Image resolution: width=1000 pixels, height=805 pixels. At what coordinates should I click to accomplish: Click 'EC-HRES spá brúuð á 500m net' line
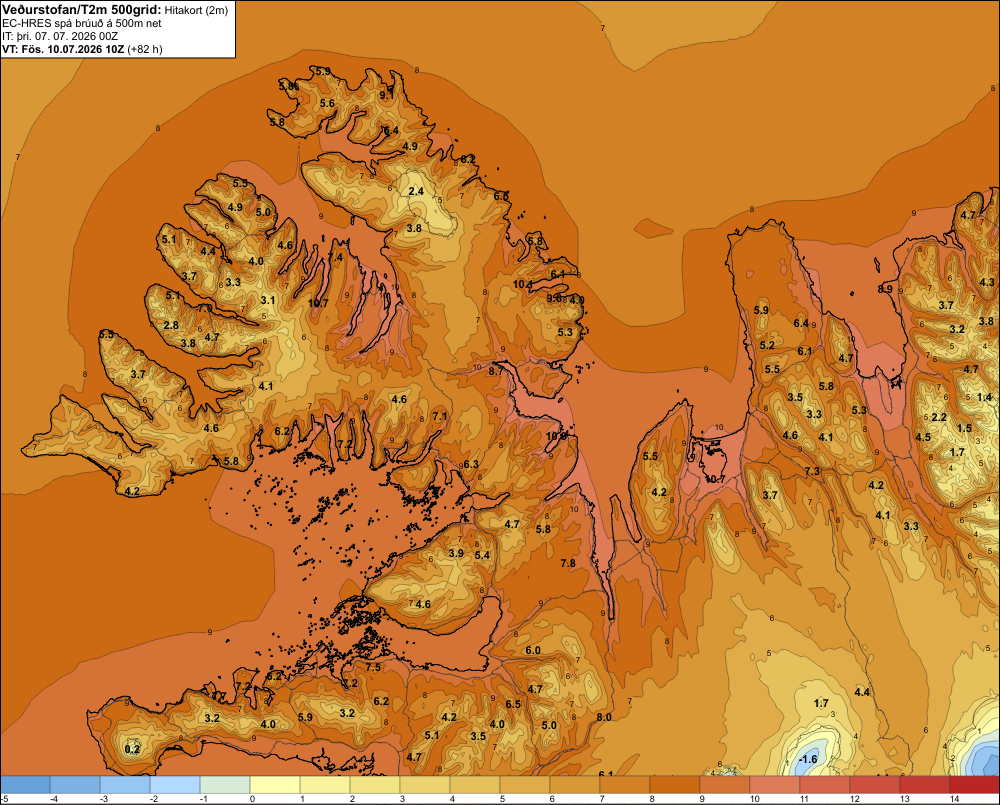[82, 23]
